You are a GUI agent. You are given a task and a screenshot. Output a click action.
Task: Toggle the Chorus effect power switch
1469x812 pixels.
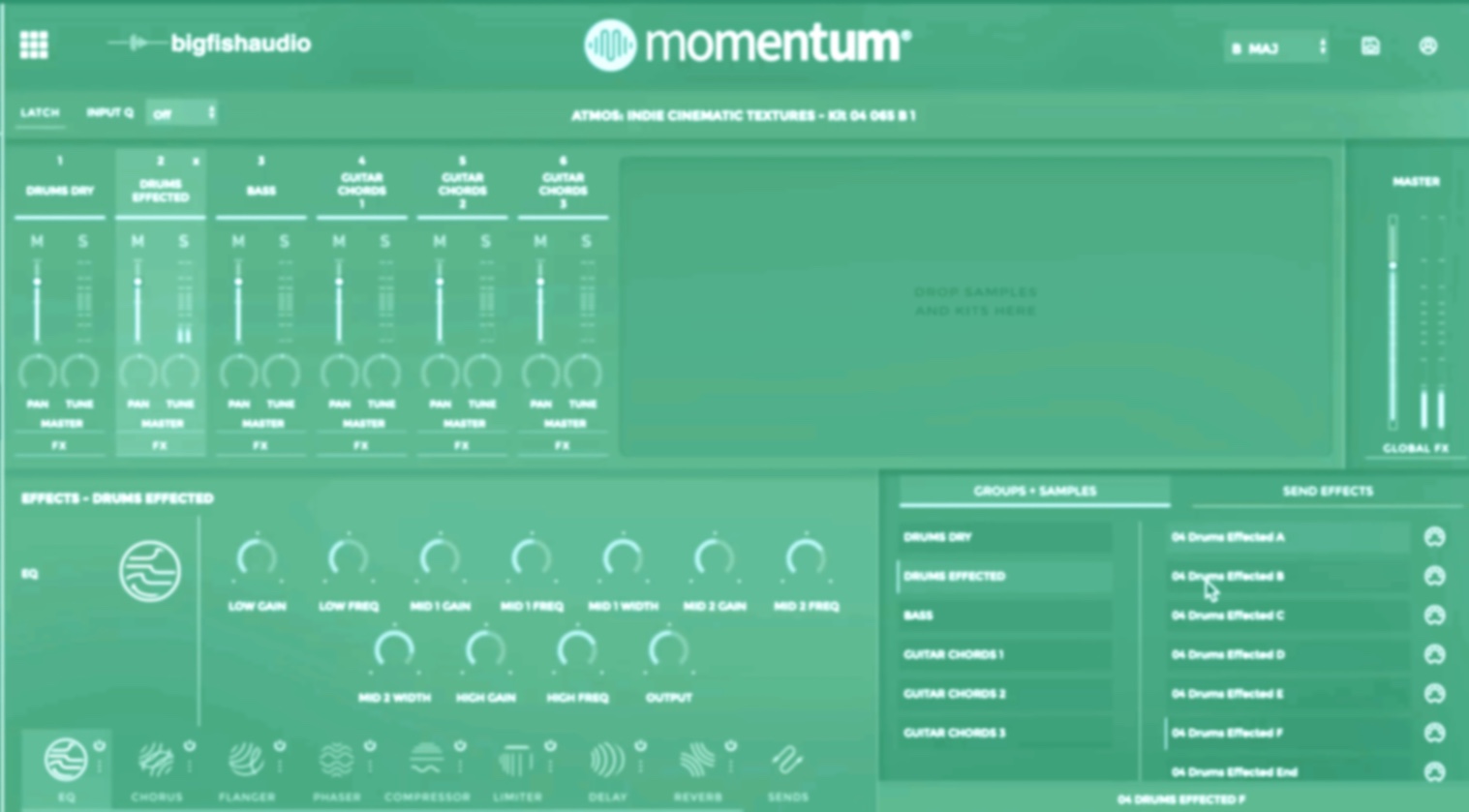click(x=190, y=746)
